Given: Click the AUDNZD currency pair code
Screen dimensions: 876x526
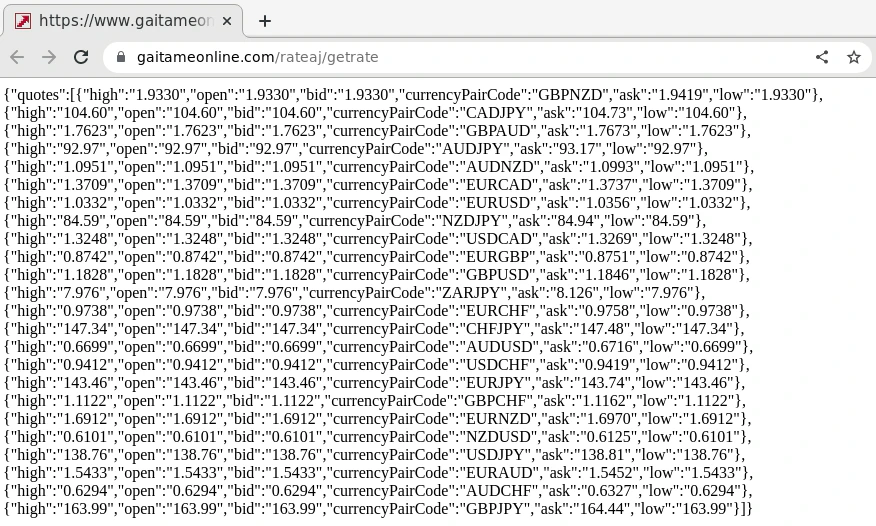Looking at the screenshot, I should (499, 166).
